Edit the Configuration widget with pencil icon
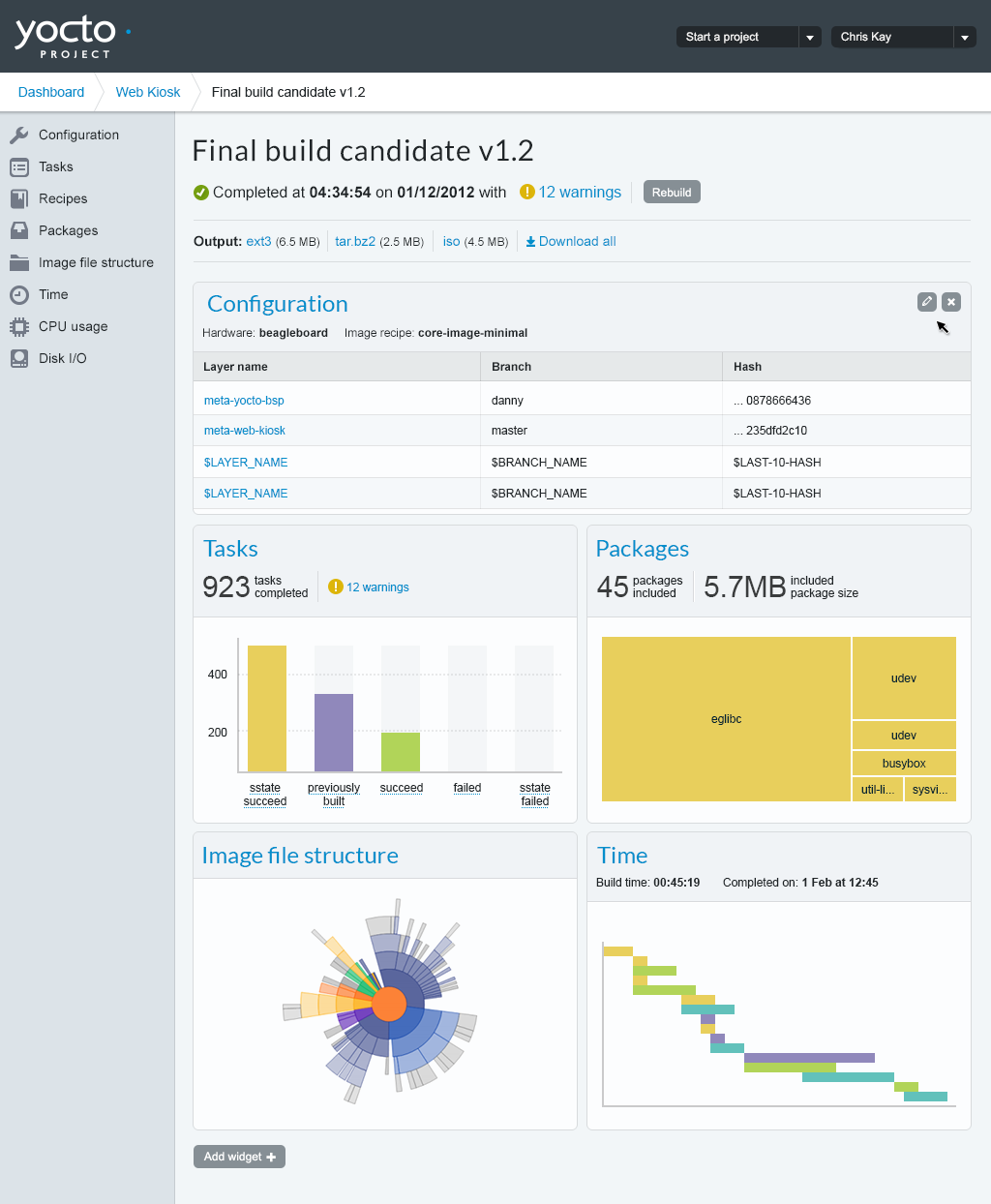This screenshot has height=1204, width=991. tap(926, 302)
